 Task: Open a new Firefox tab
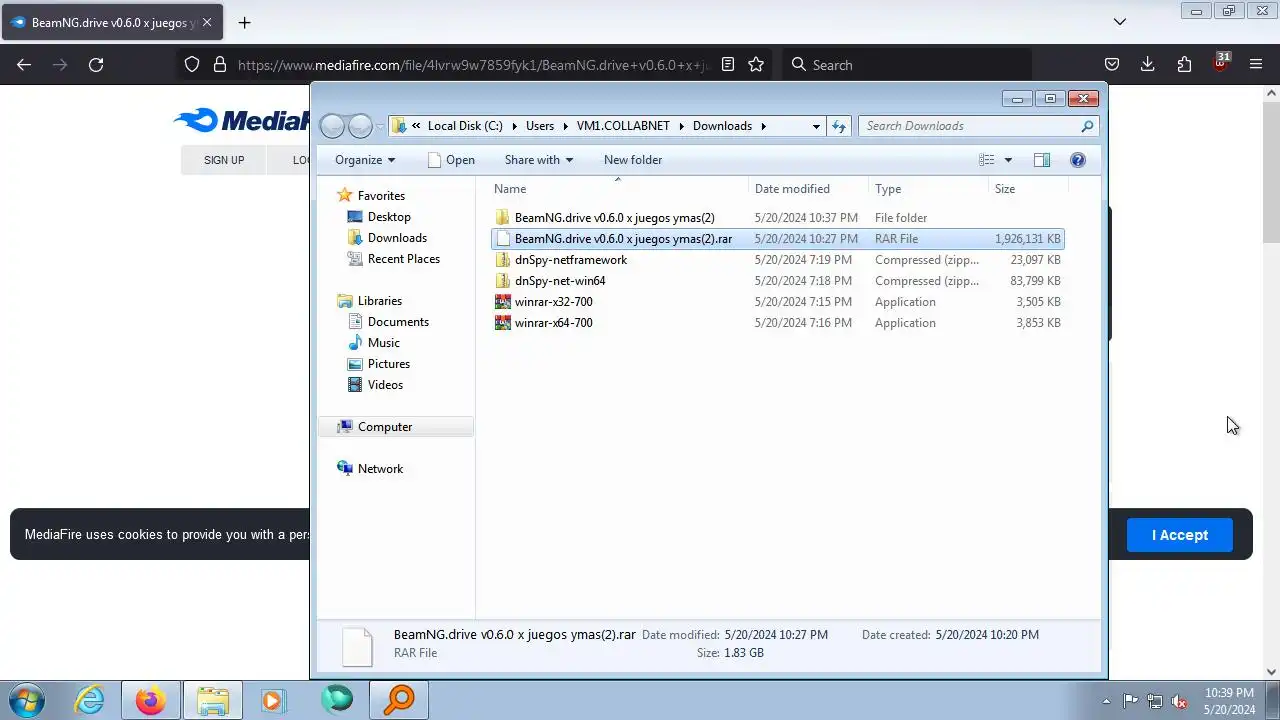coord(244,22)
